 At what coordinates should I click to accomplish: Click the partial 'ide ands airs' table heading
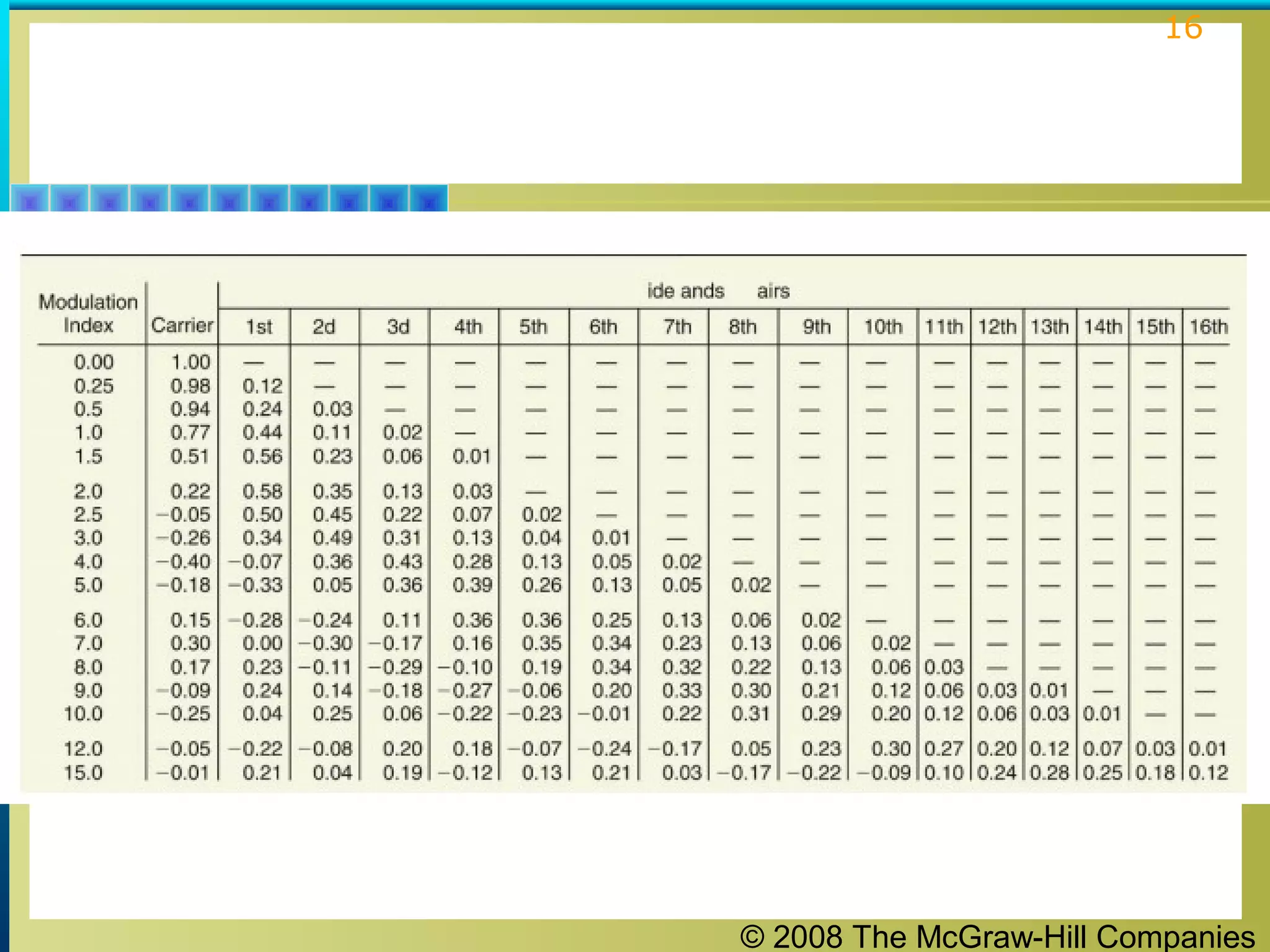[x=717, y=291]
